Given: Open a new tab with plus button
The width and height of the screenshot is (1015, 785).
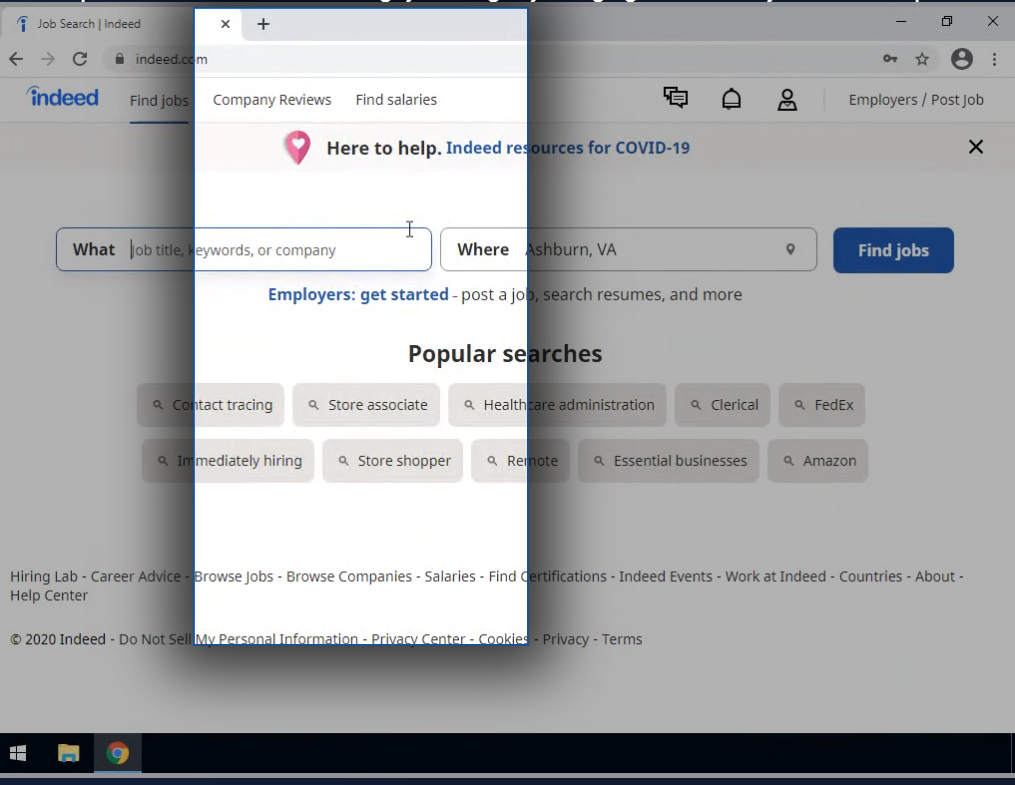Looking at the screenshot, I should click(x=263, y=24).
